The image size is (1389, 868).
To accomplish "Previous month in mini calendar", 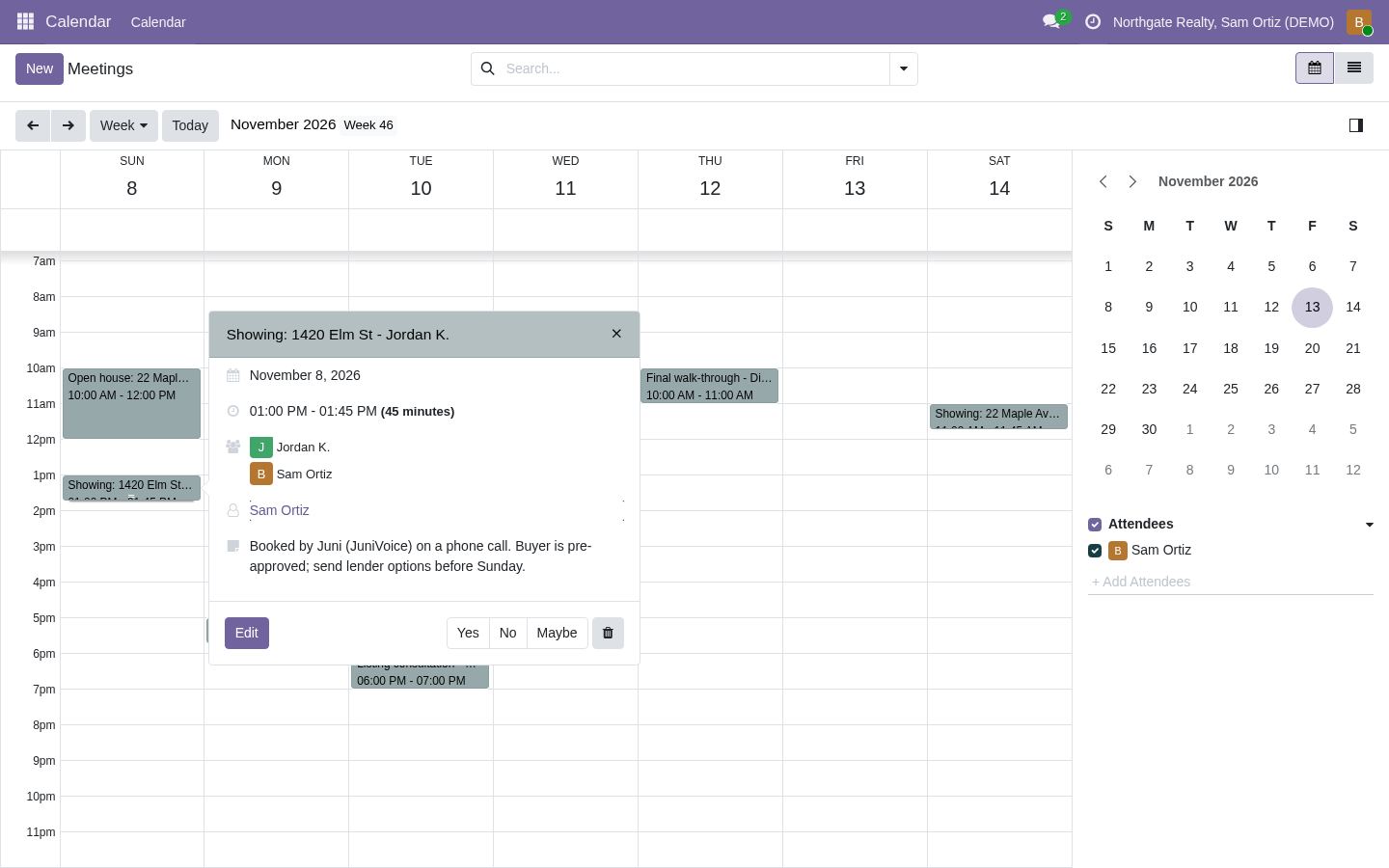I will pyautogui.click(x=1103, y=181).
